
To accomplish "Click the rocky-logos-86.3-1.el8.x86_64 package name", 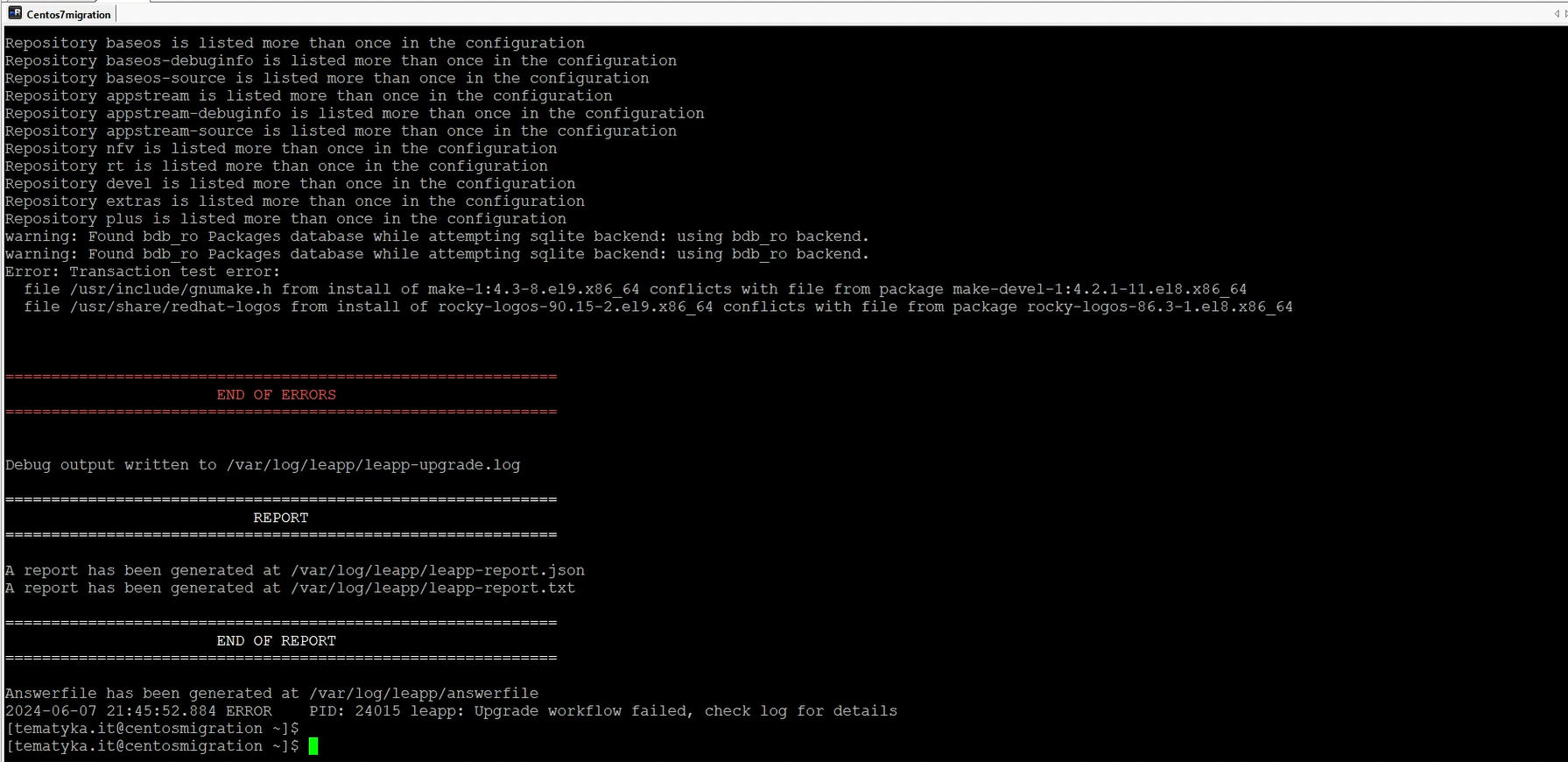I will coord(1160,307).
